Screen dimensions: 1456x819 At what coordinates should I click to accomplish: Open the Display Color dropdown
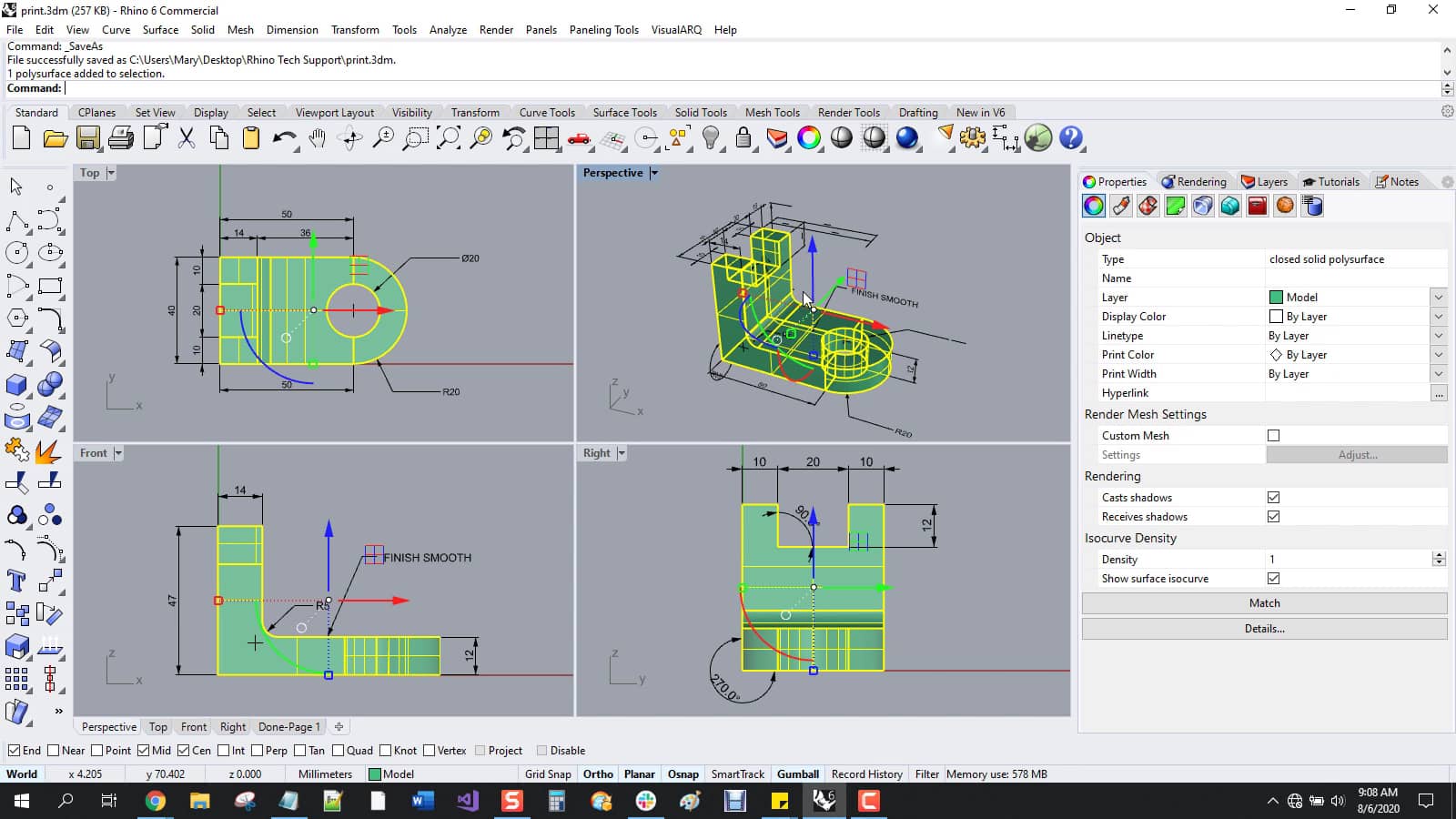1437,316
